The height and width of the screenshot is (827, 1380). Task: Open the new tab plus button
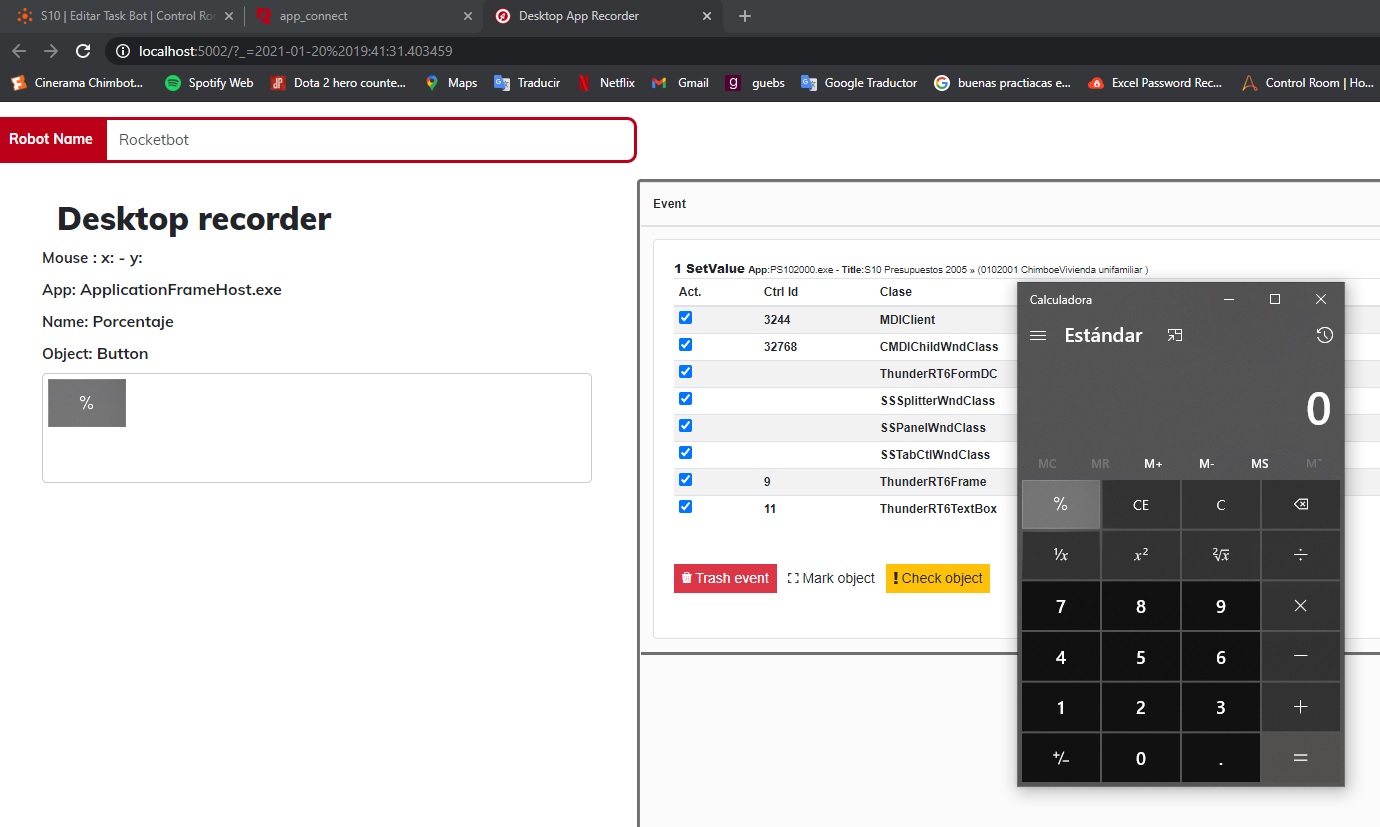(x=744, y=16)
